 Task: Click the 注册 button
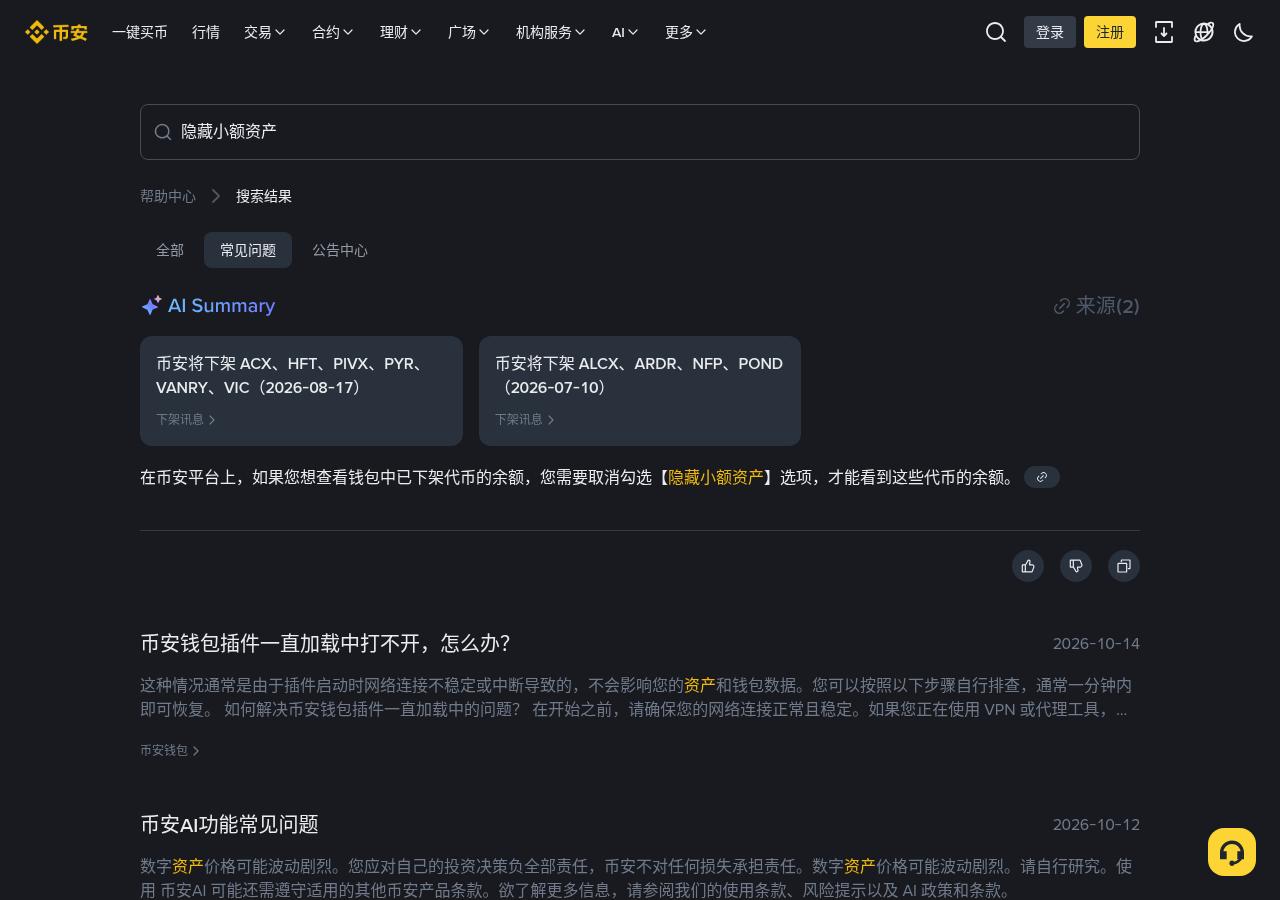(x=1110, y=32)
